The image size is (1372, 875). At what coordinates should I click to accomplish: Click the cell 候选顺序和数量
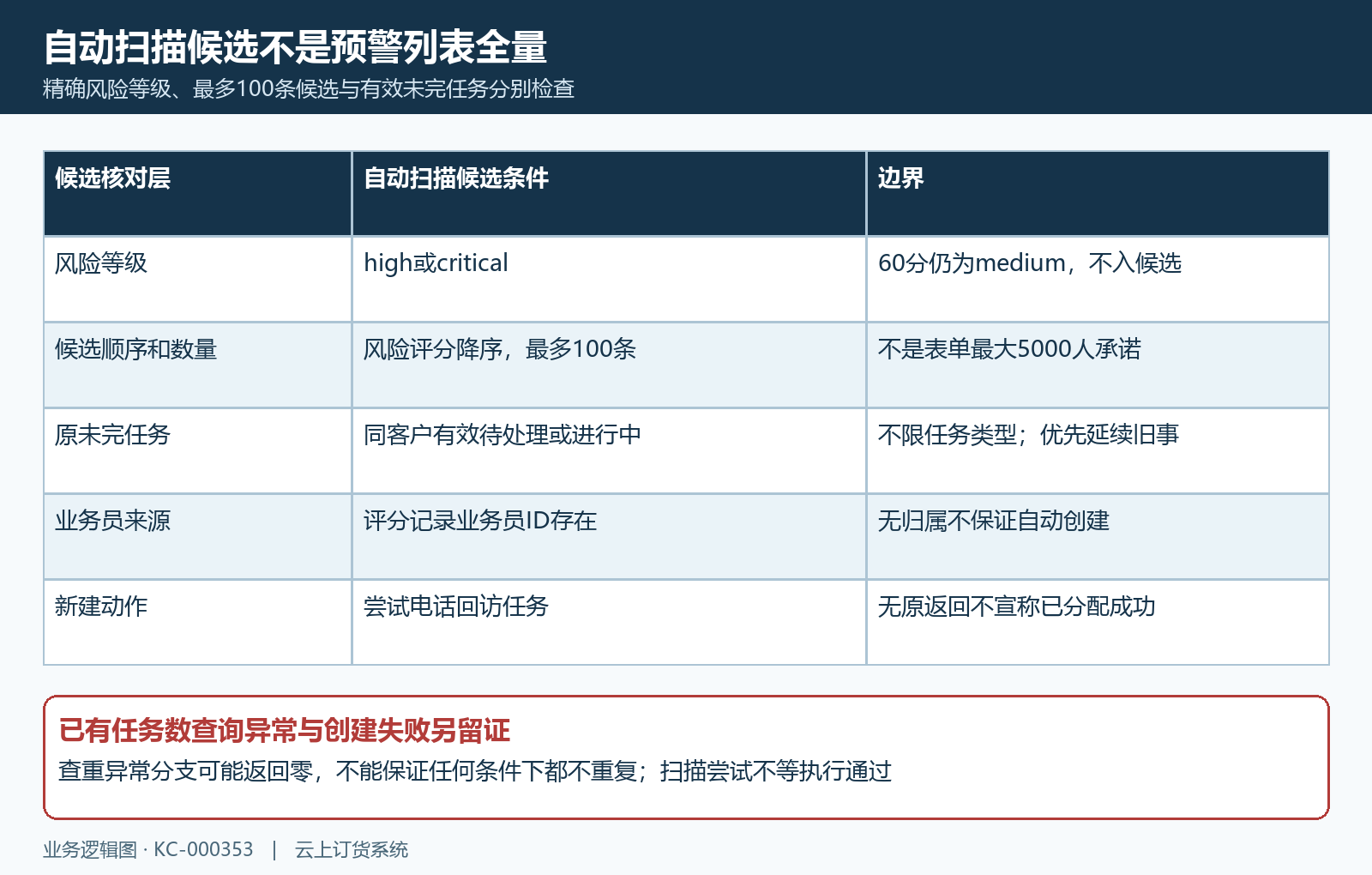click(x=198, y=365)
